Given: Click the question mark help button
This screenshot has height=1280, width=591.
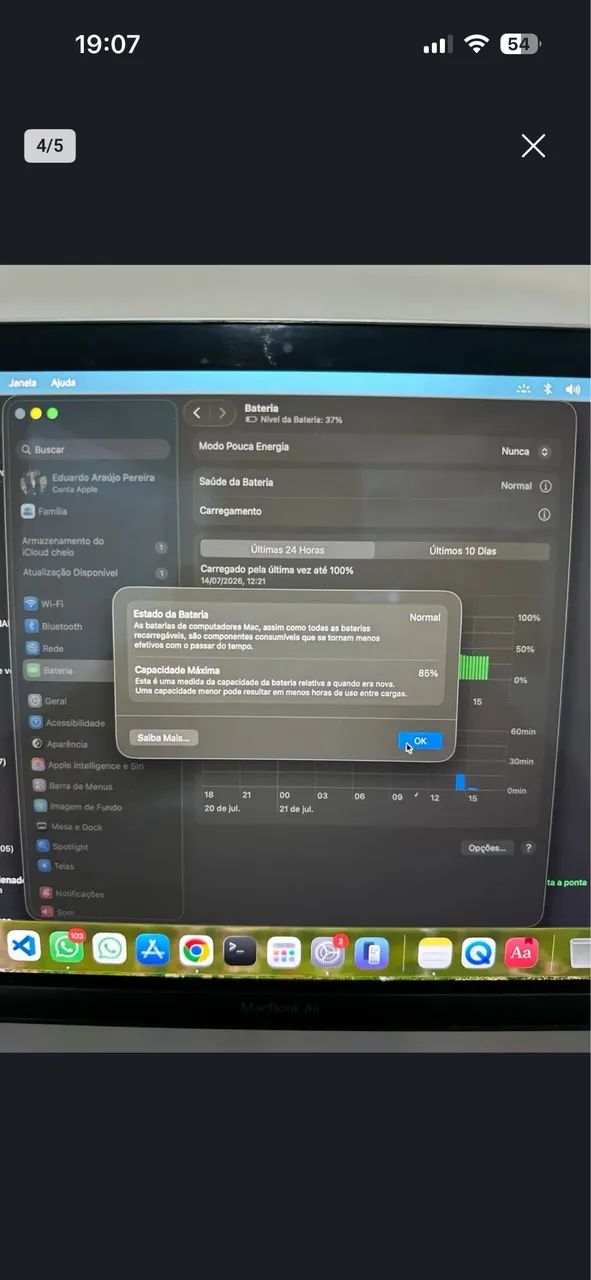Looking at the screenshot, I should 528,848.
